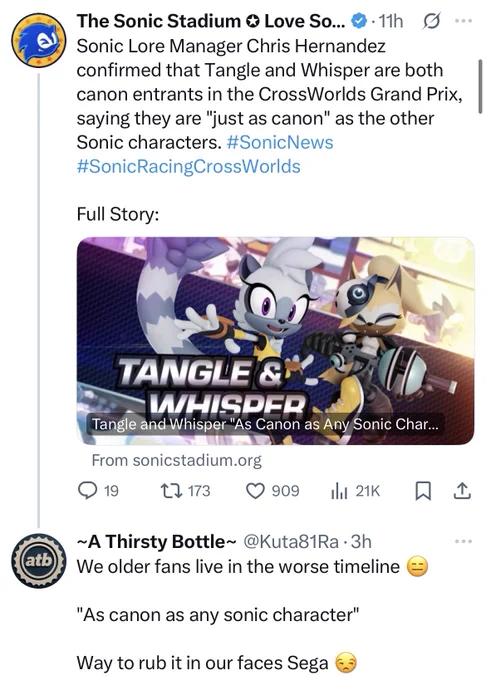This screenshot has height=680, width=486.
Task: Open A Thirsty Bottle's atb avatar
Action: point(39,561)
